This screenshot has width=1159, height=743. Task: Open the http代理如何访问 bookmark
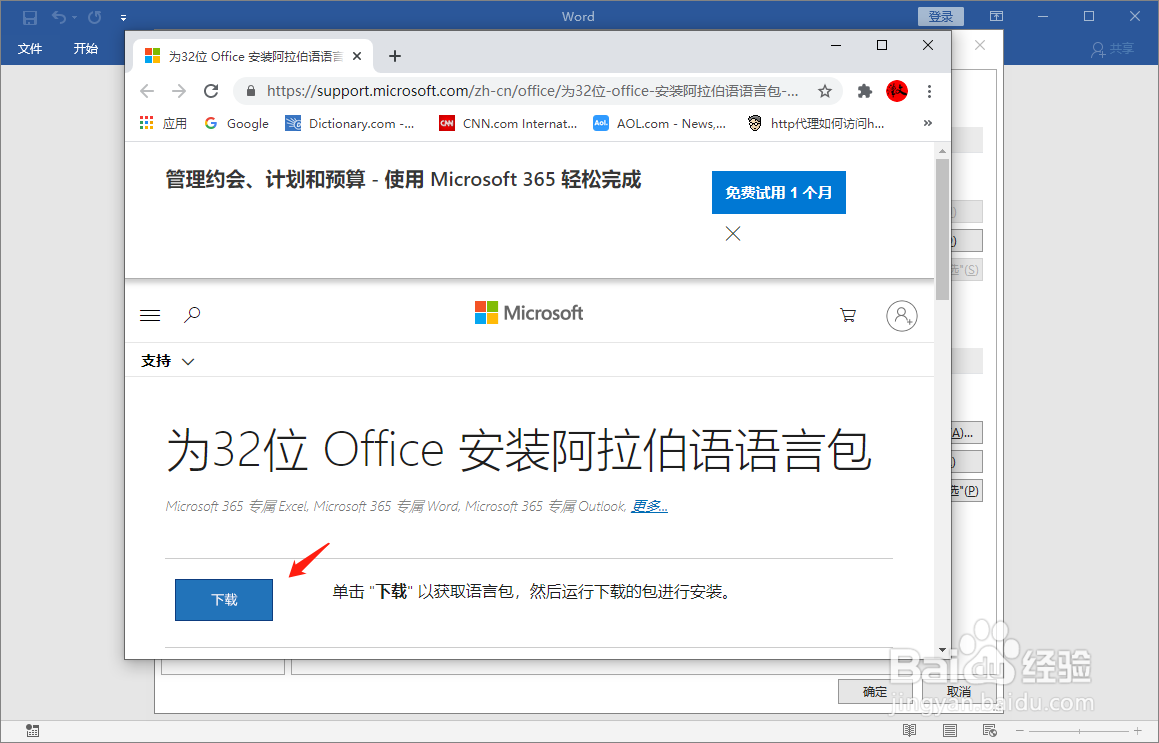[x=815, y=123]
